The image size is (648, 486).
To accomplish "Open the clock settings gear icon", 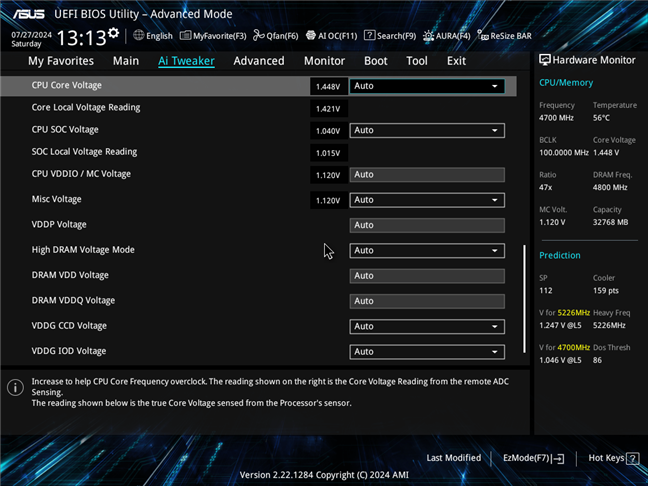I will click(x=113, y=32).
